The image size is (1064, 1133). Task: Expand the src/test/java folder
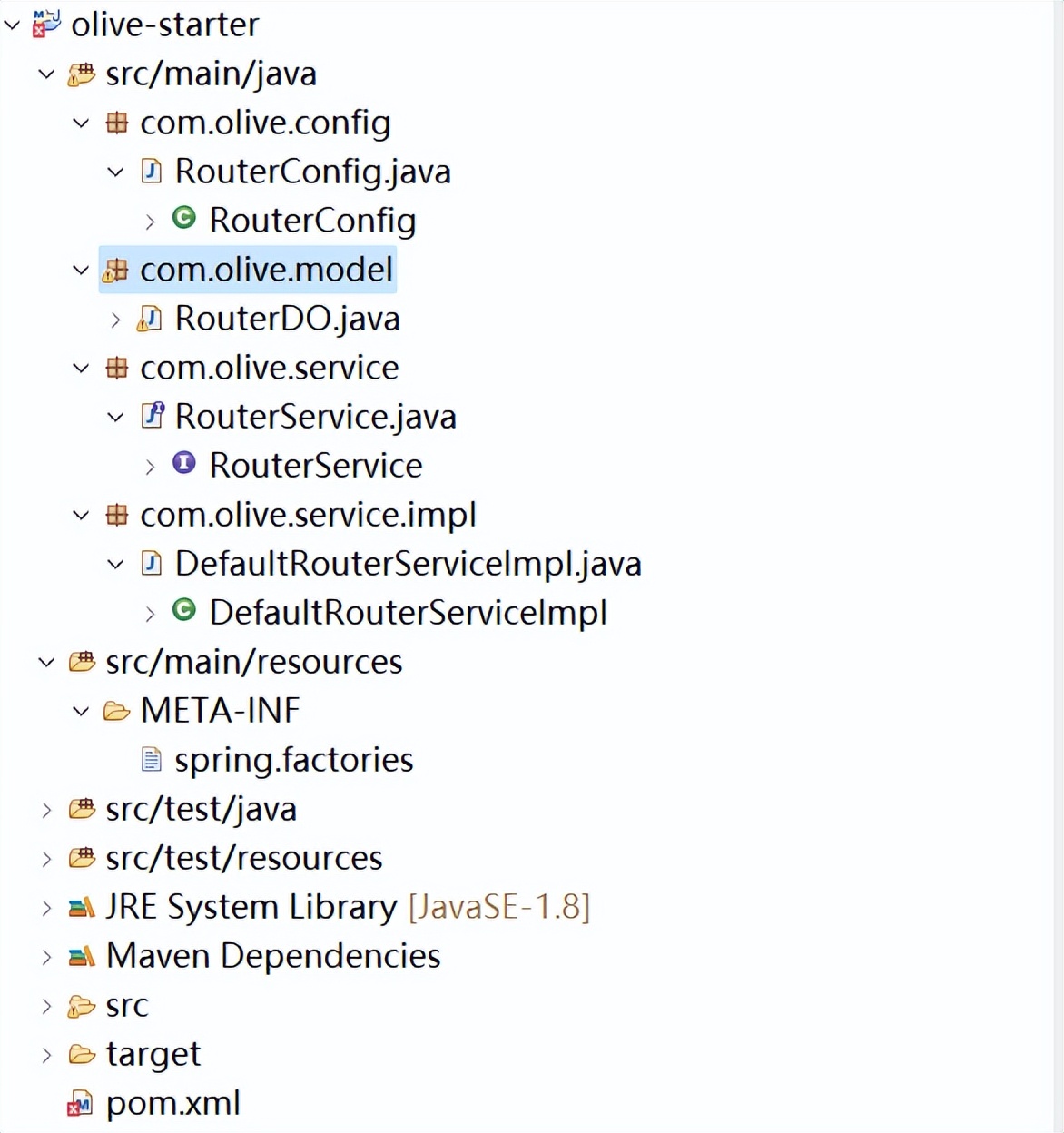pyautogui.click(x=46, y=810)
